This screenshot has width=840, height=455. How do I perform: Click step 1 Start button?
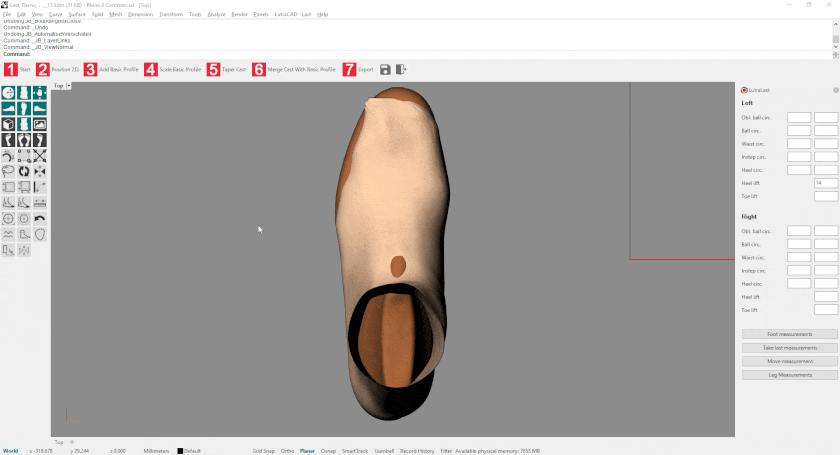[x=17, y=70]
